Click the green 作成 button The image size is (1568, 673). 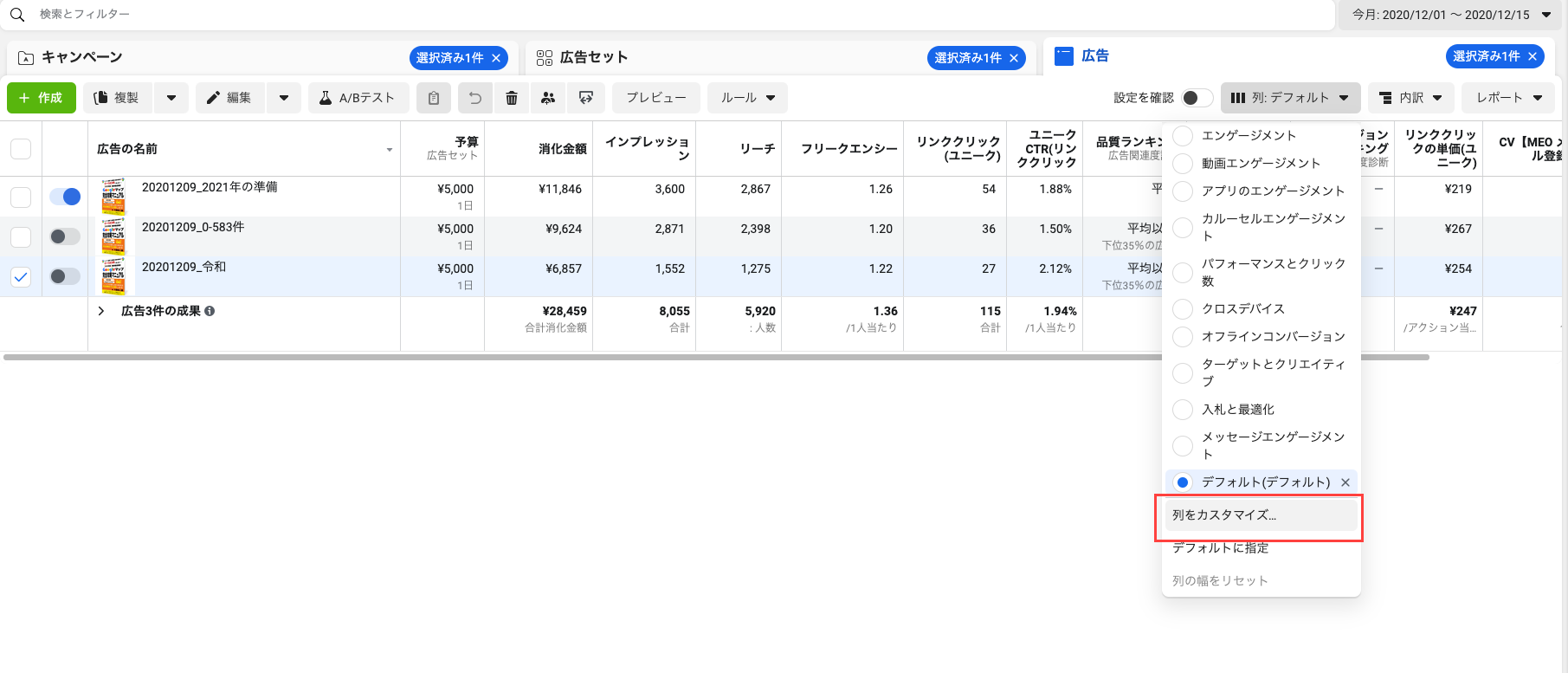coord(42,98)
